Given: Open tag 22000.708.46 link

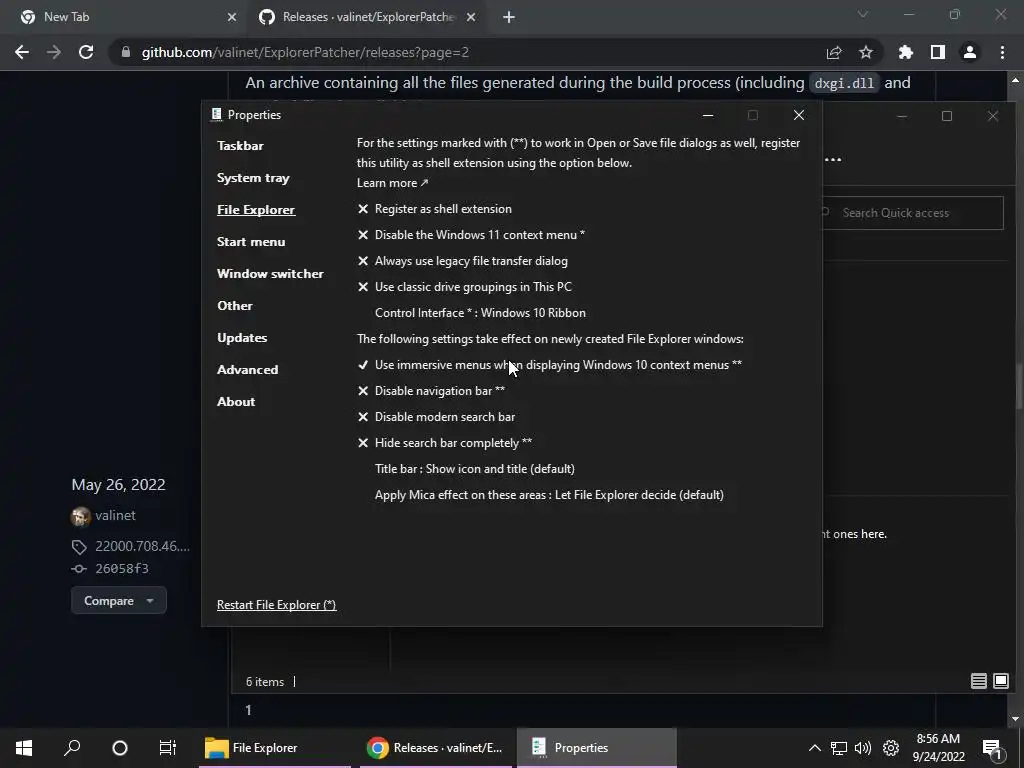Looking at the screenshot, I should pyautogui.click(x=142, y=546).
